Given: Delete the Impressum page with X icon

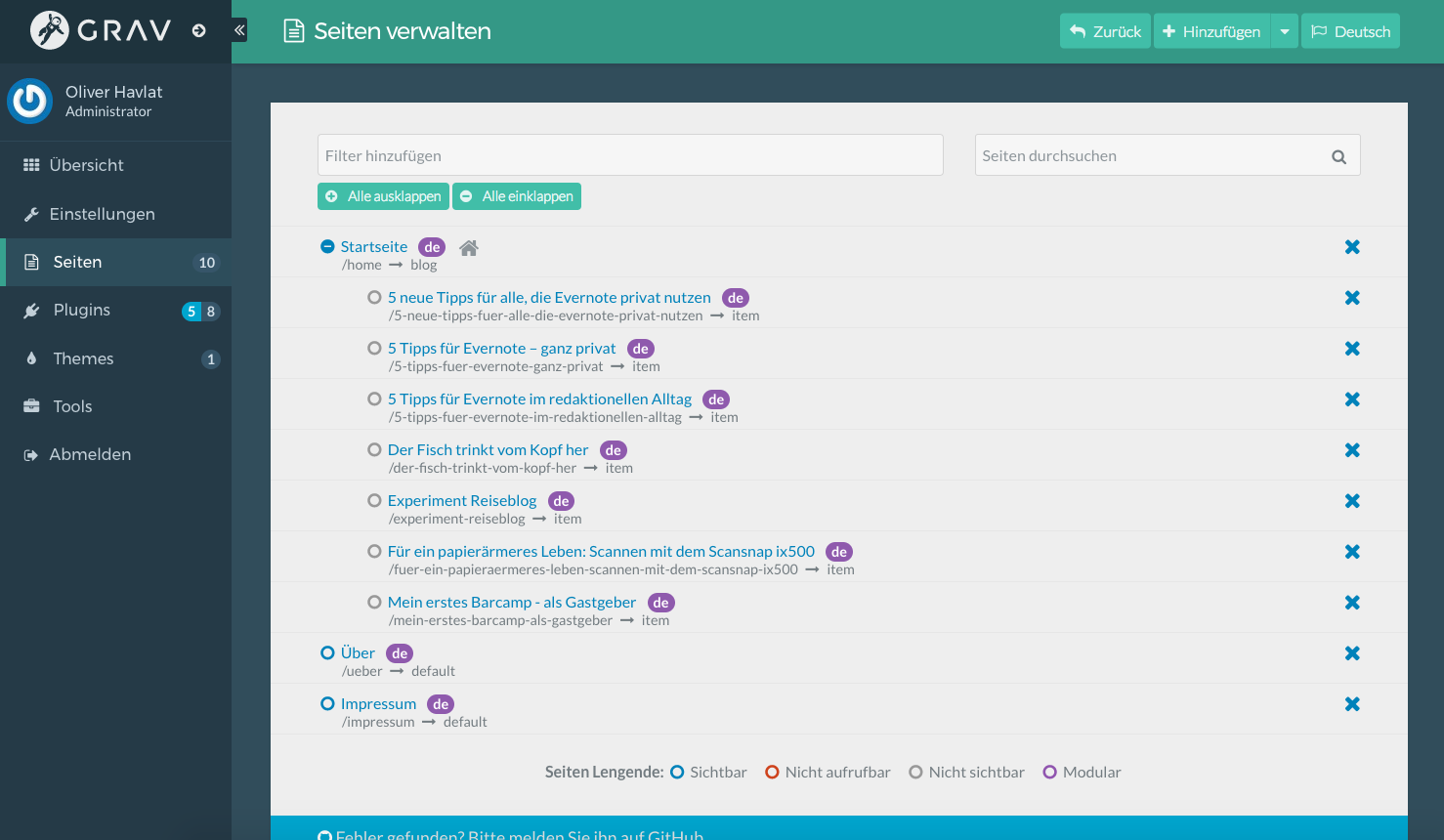Looking at the screenshot, I should point(1352,704).
